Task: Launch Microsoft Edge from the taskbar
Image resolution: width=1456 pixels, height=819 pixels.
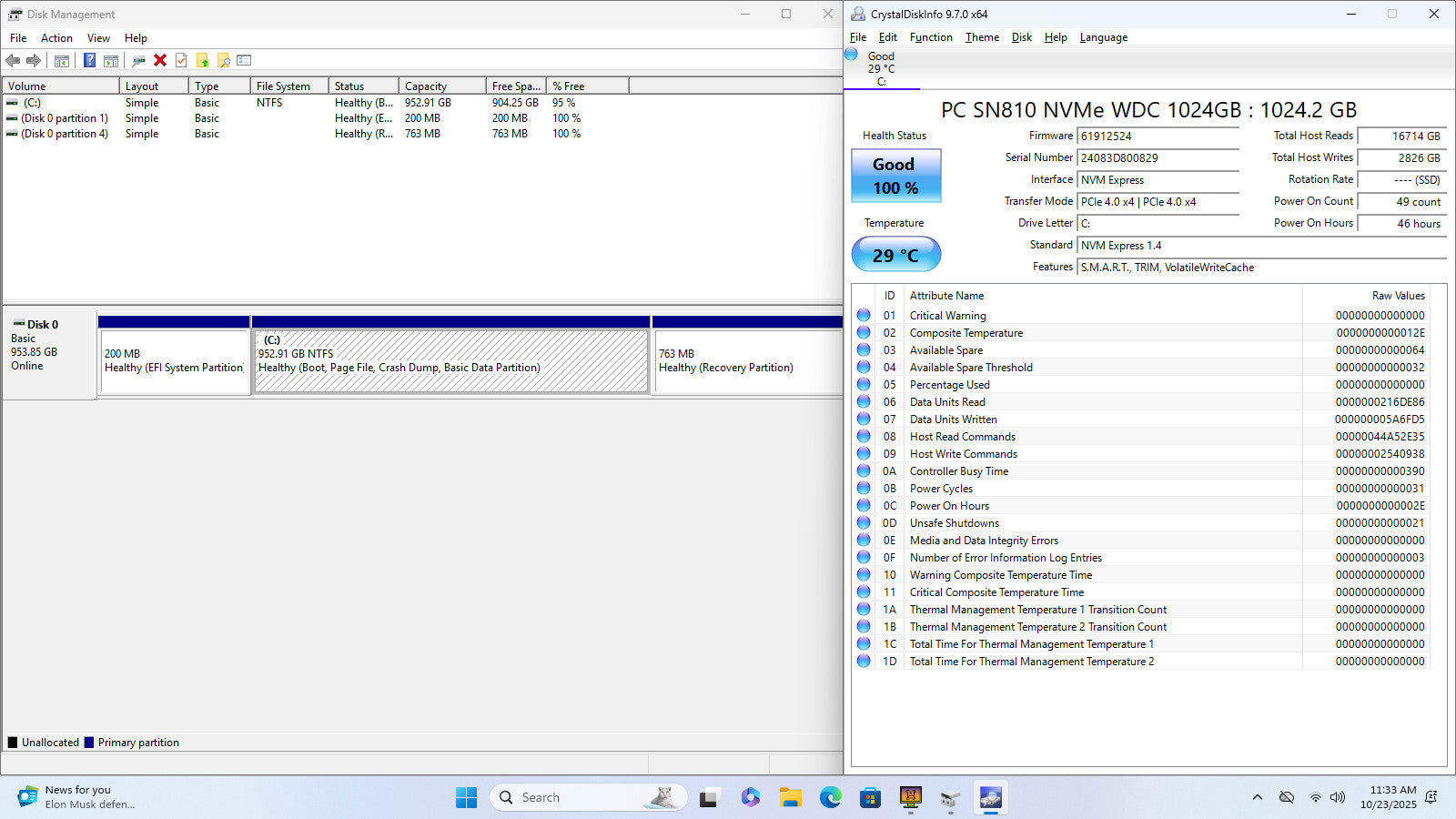Action: pyautogui.click(x=831, y=797)
